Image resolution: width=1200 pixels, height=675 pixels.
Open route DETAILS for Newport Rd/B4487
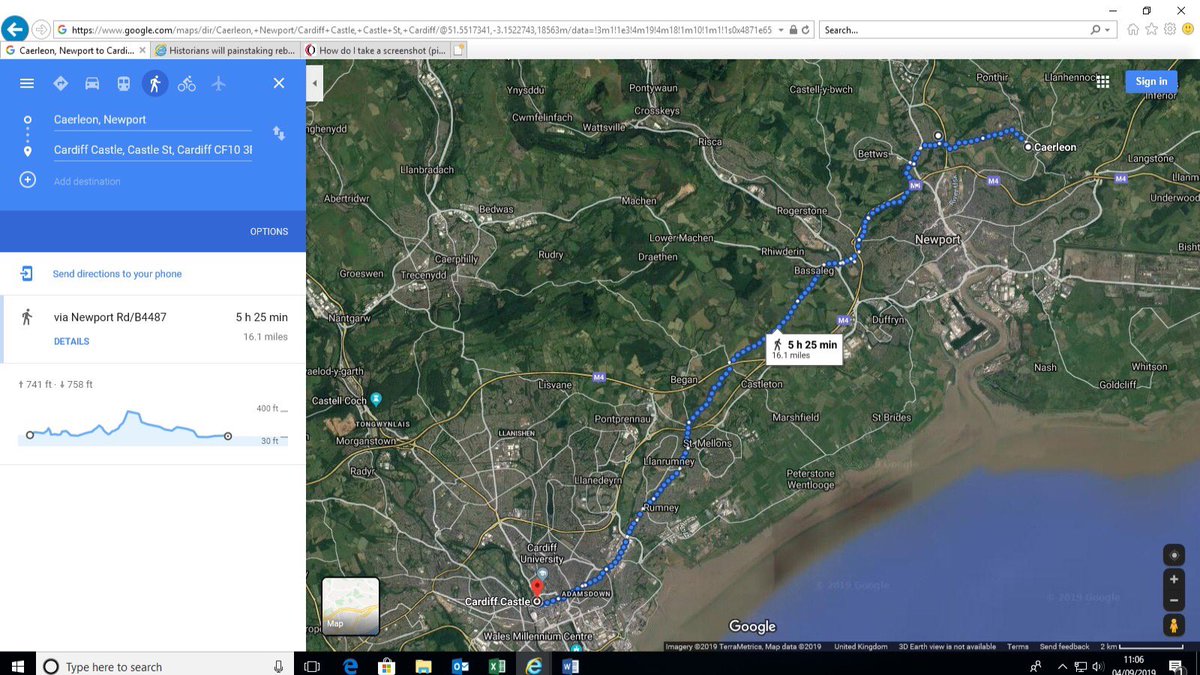coord(71,342)
